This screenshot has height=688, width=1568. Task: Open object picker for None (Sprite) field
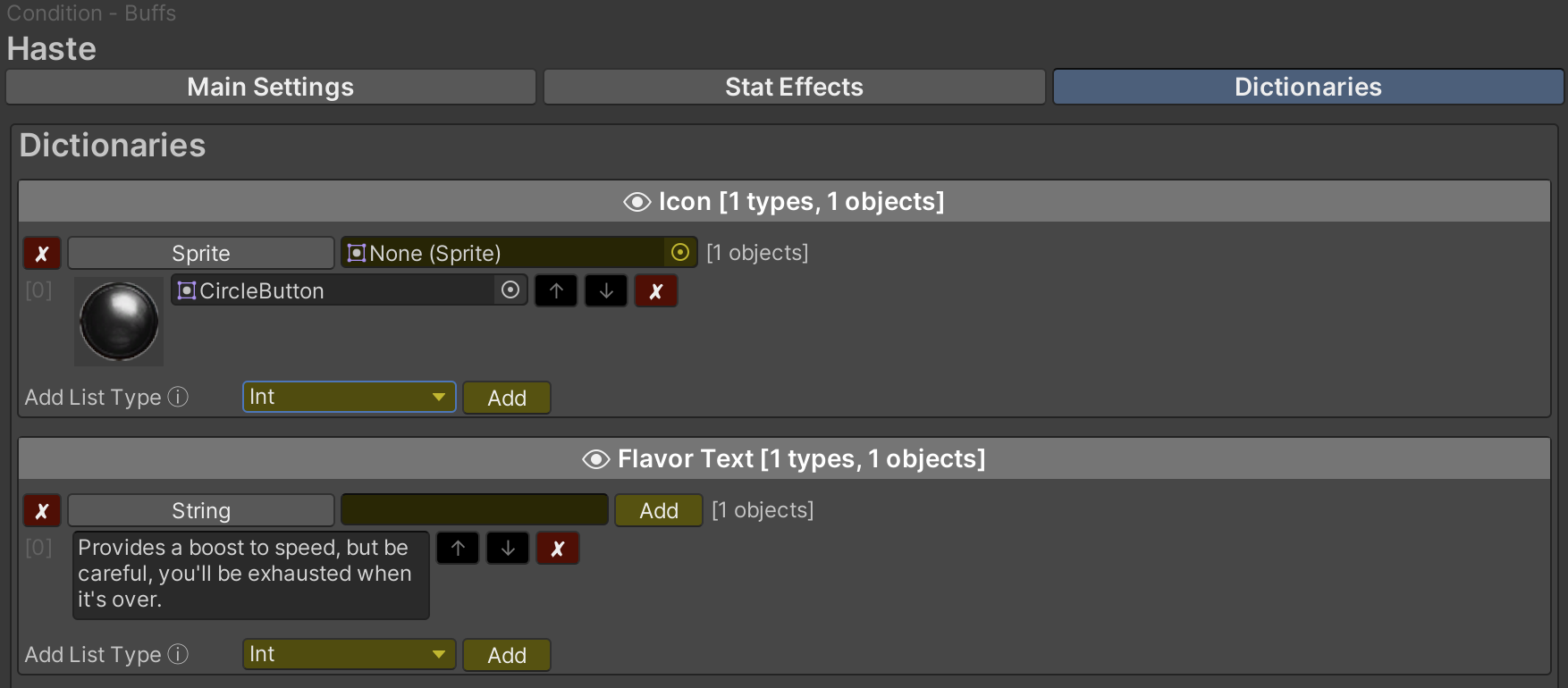(x=680, y=253)
